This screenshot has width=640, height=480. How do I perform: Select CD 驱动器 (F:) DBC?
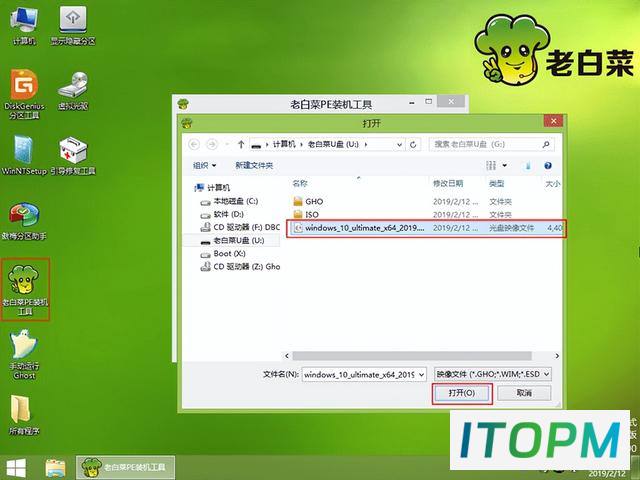[240, 227]
